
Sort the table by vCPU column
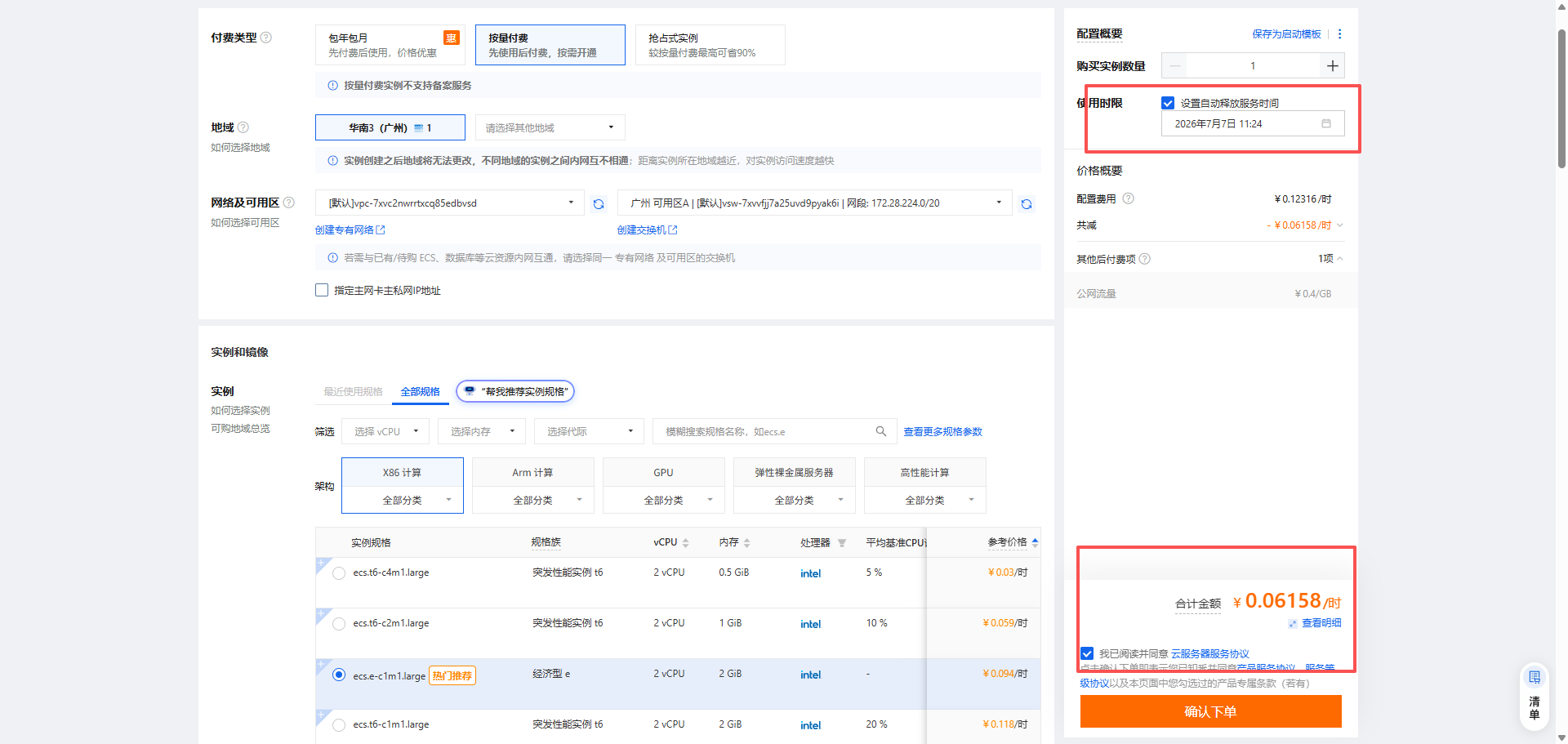point(686,543)
